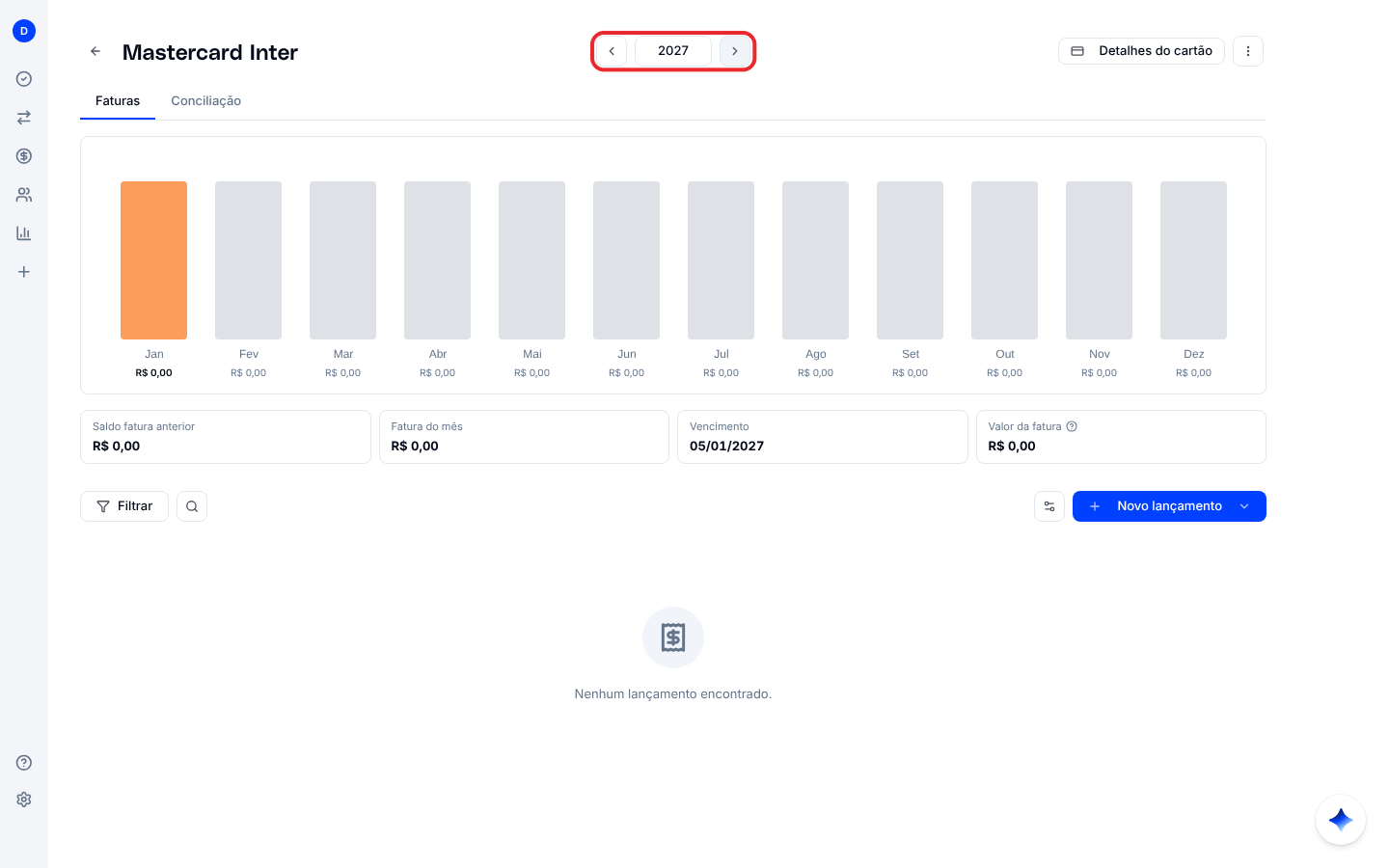Image resolution: width=1389 pixels, height=868 pixels.
Task: Select the Jun invoice bar
Action: coord(627,260)
